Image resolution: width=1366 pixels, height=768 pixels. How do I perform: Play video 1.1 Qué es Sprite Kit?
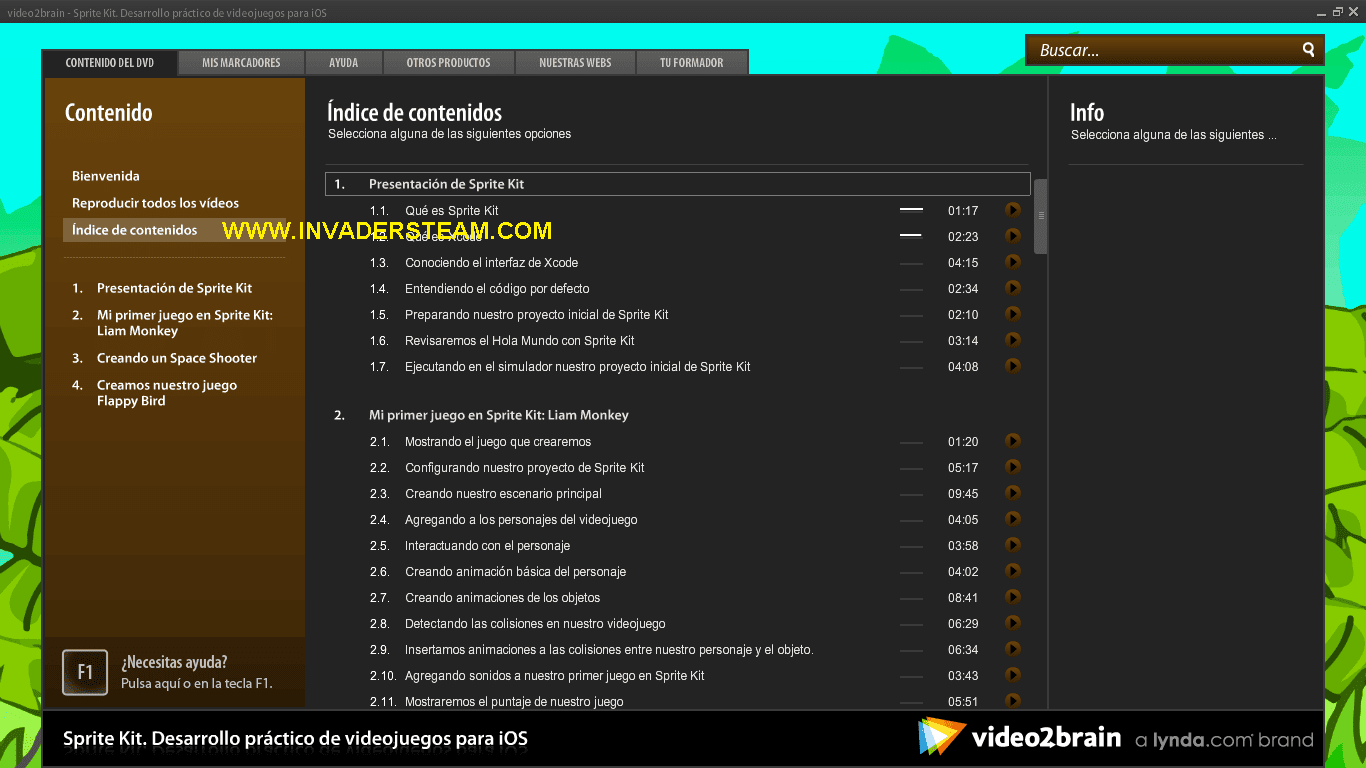1013,210
